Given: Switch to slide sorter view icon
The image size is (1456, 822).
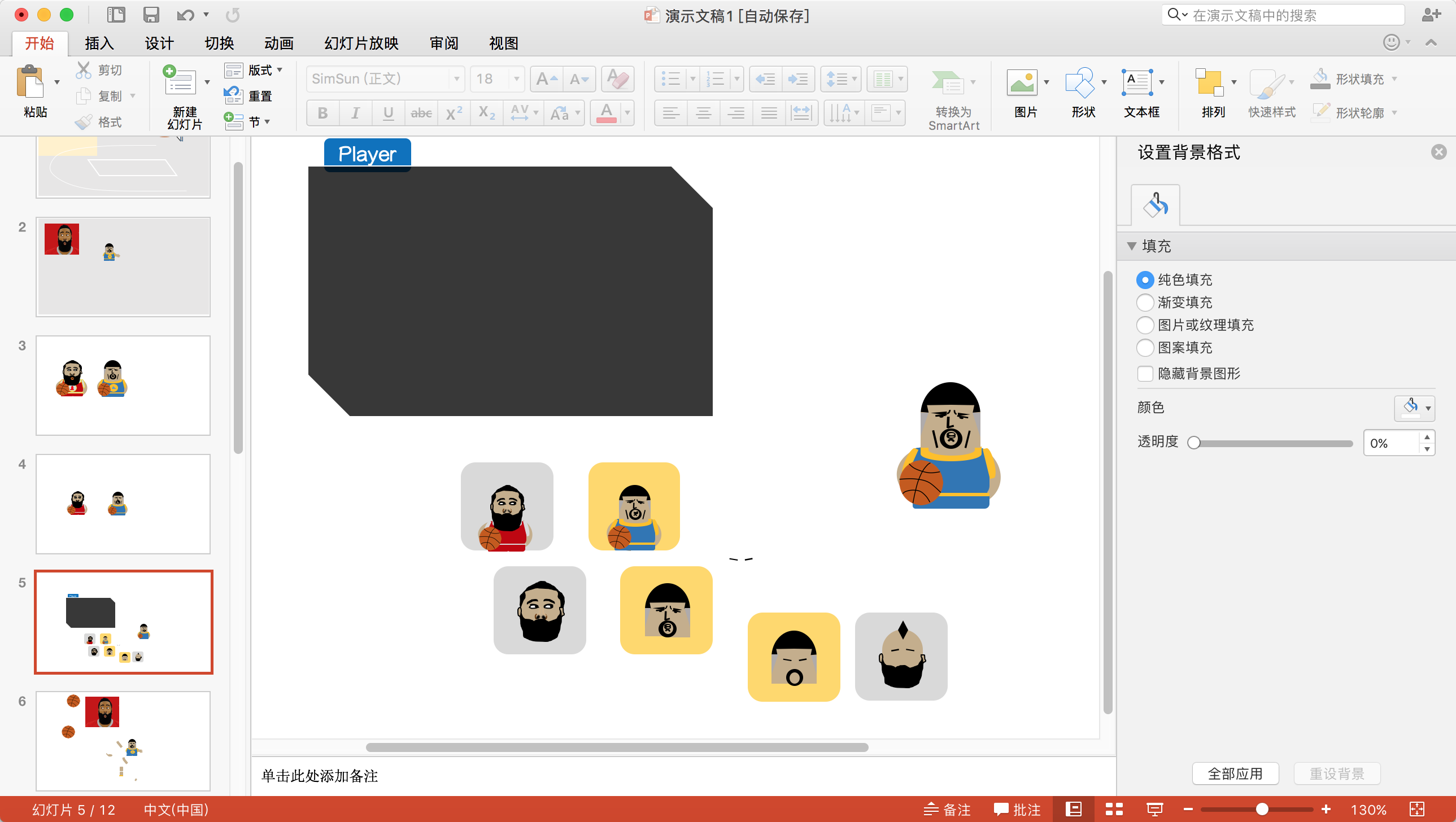Looking at the screenshot, I should pos(1114,809).
